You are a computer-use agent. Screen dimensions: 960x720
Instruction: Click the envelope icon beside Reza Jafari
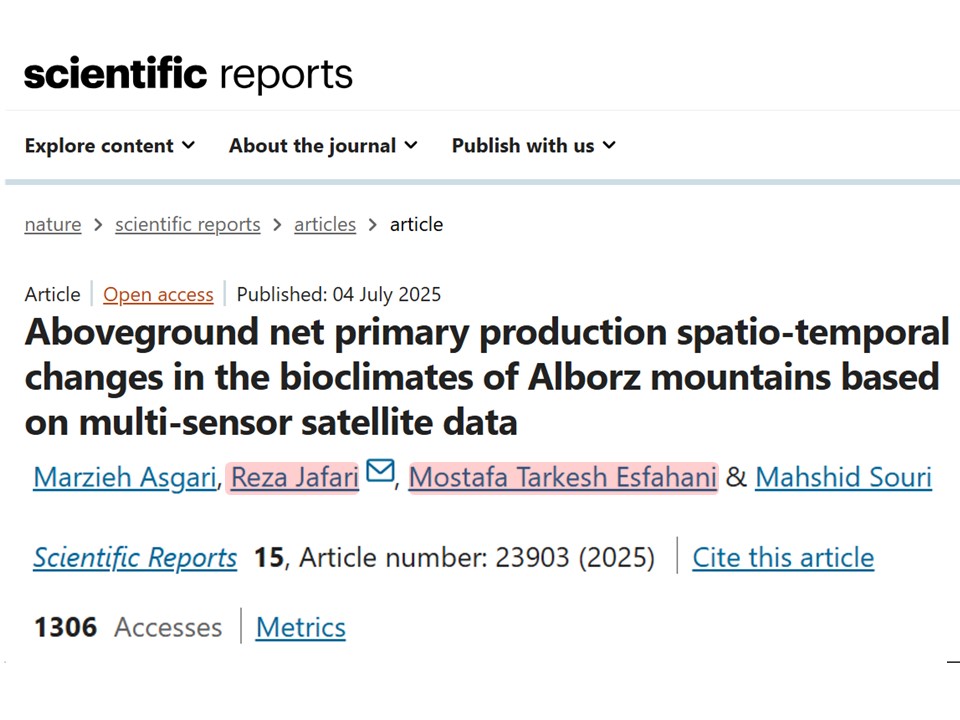click(380, 472)
